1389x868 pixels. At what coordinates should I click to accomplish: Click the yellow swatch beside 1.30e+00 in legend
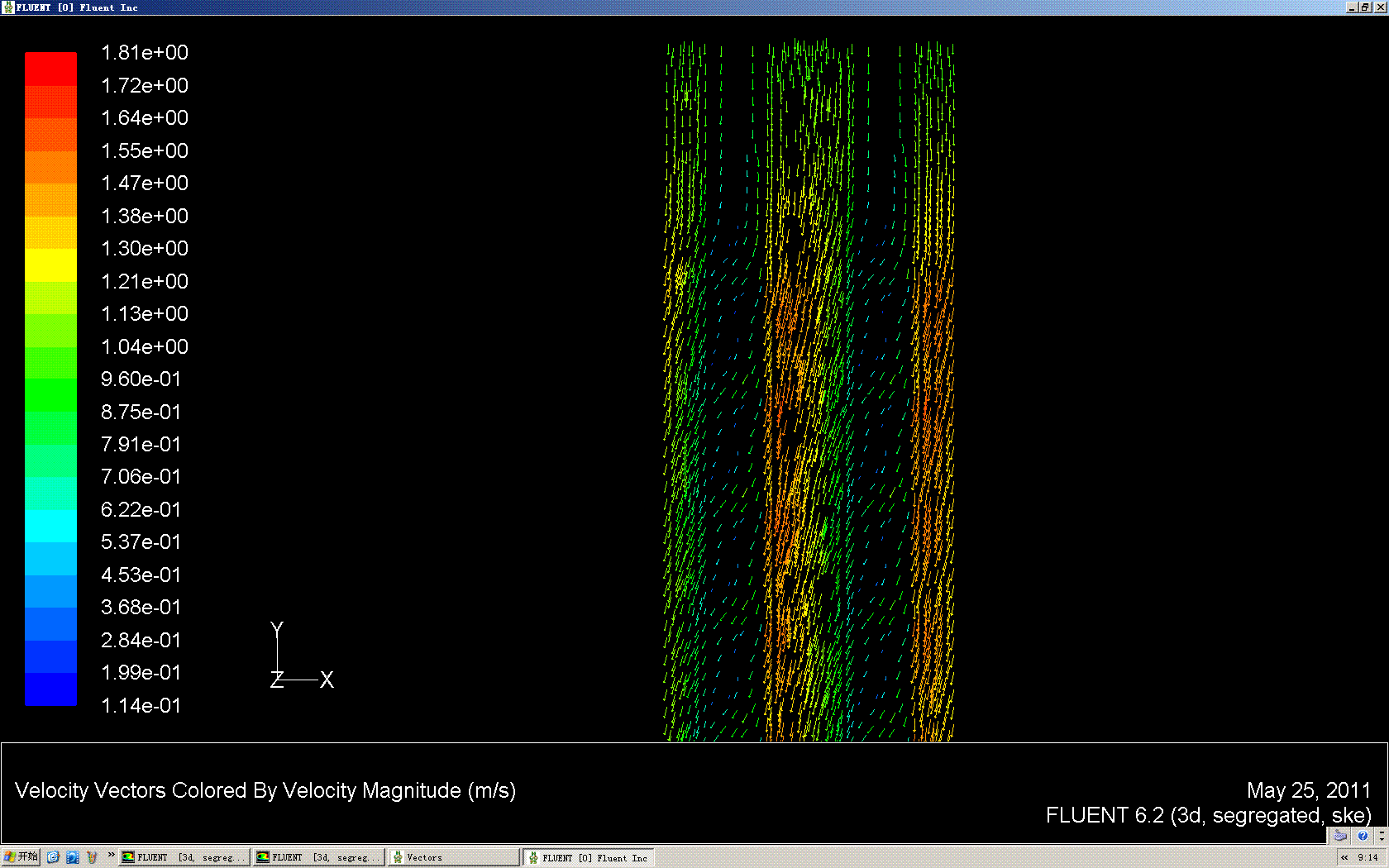[x=50, y=248]
